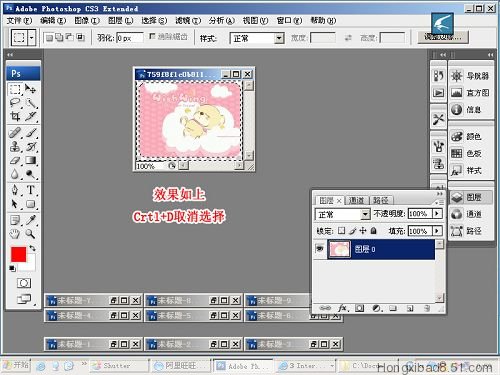500x375 pixels.
Task: Open the Layers panel options menu
Action: pos(440,202)
